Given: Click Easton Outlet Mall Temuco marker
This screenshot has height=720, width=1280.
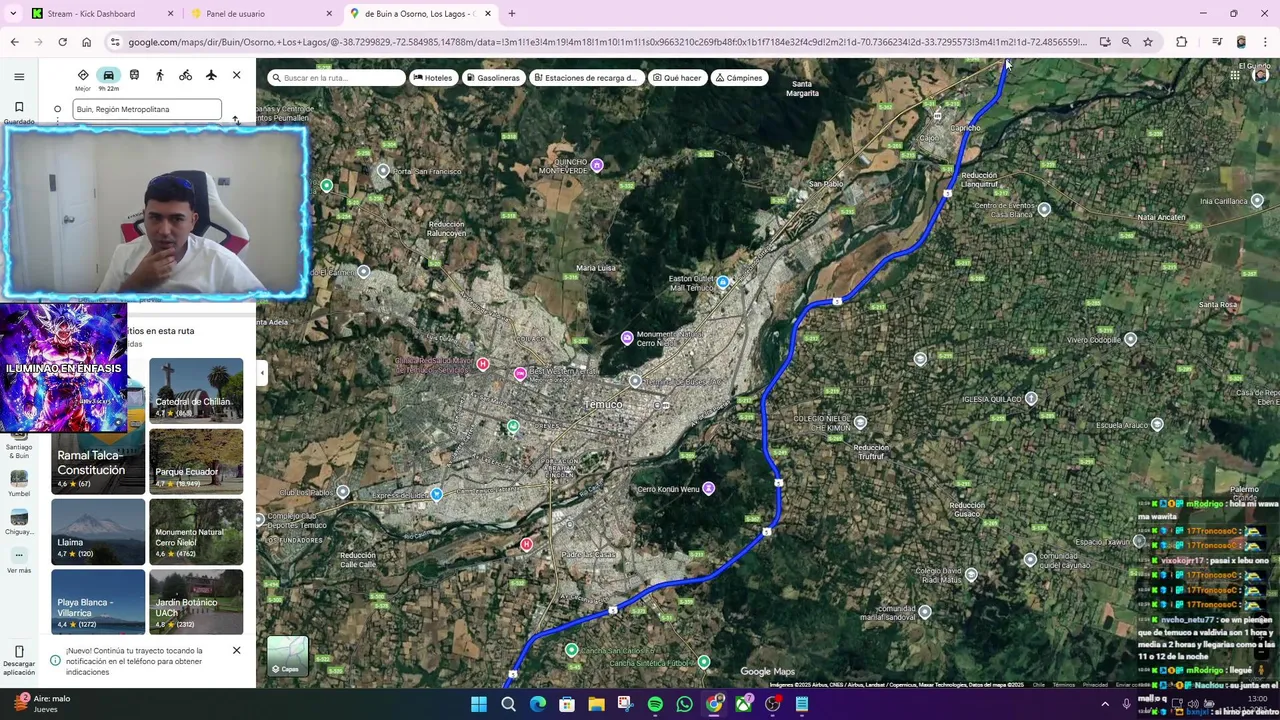Looking at the screenshot, I should (723, 283).
